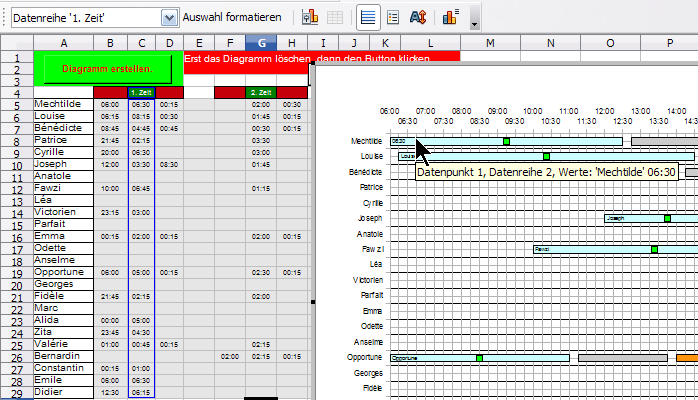Image resolution: width=698 pixels, height=400 pixels.
Task: Open the toolbar overflow options arrow
Action: (x=474, y=22)
